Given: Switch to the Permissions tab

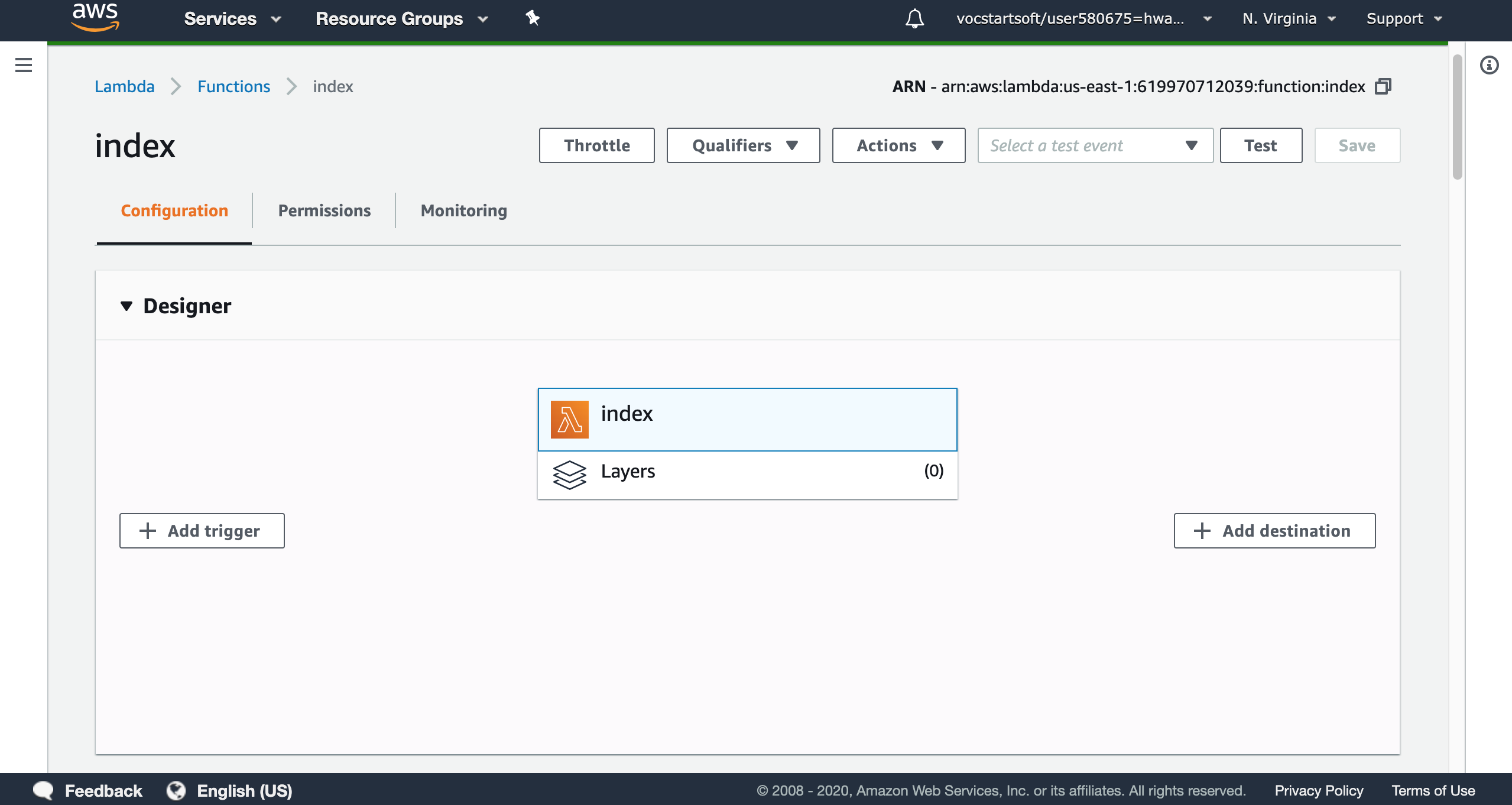Looking at the screenshot, I should click(x=324, y=210).
